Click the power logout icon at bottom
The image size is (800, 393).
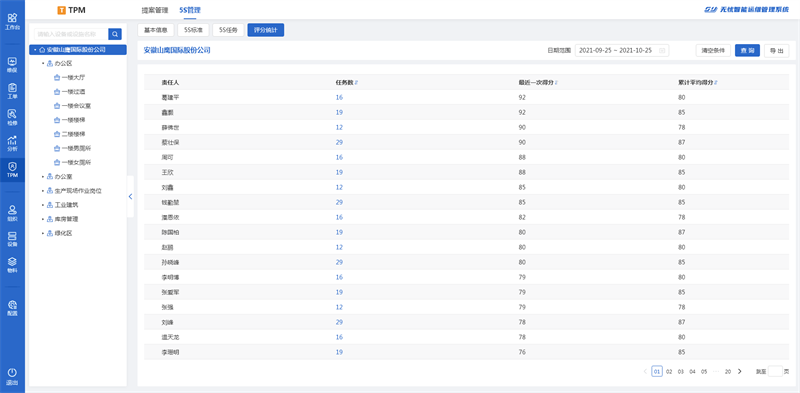pos(12,373)
